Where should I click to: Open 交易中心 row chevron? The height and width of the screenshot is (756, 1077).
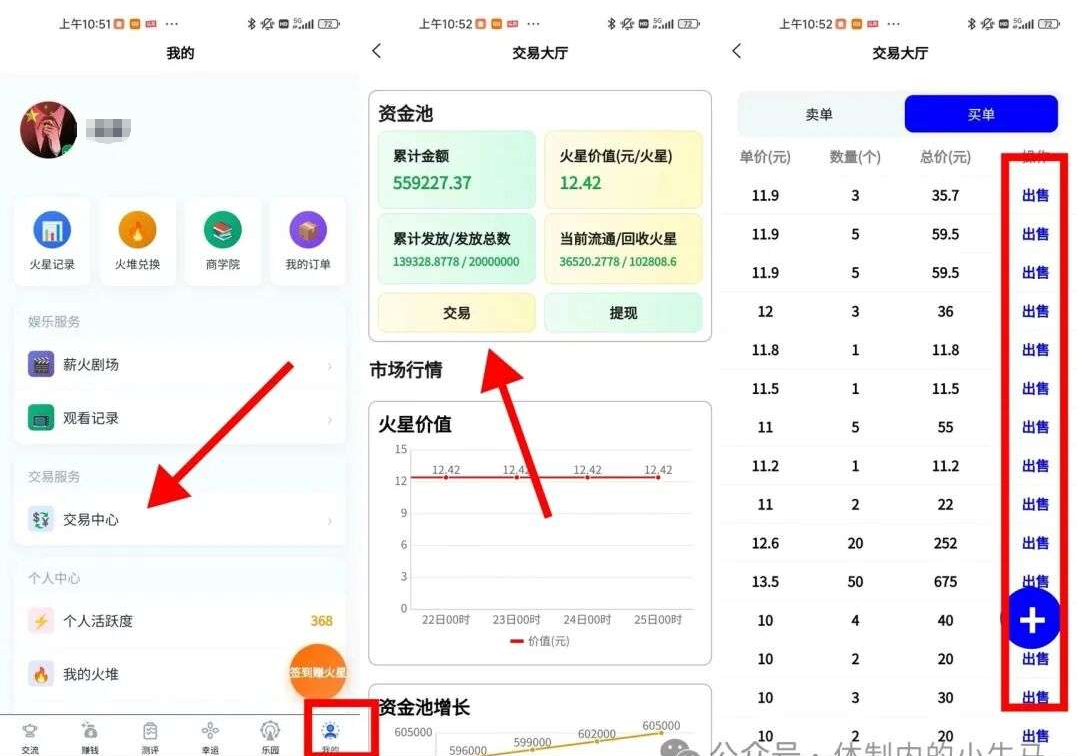[x=330, y=521]
